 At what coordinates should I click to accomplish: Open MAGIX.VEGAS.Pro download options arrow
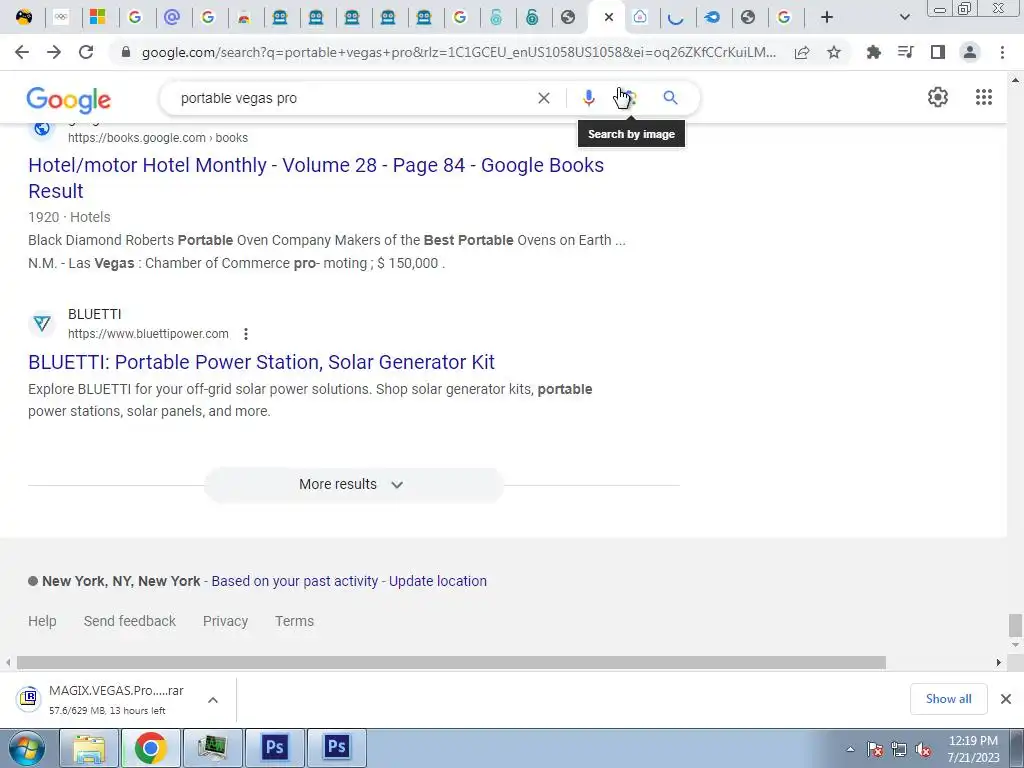click(213, 700)
